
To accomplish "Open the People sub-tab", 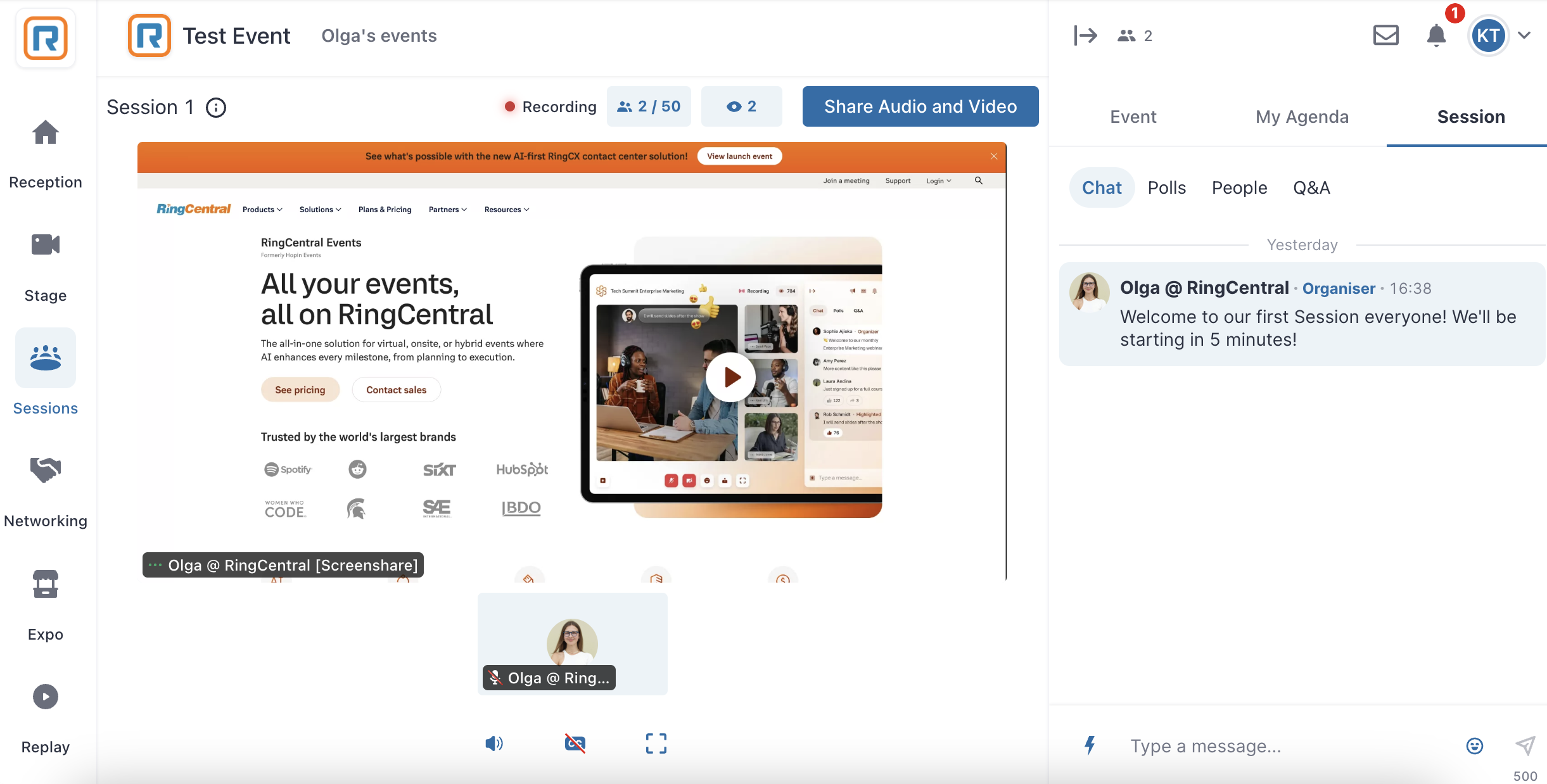I will click(1239, 187).
